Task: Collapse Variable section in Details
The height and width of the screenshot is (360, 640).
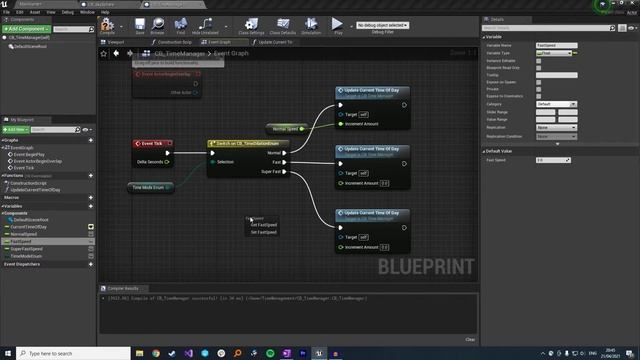Action: point(484,37)
